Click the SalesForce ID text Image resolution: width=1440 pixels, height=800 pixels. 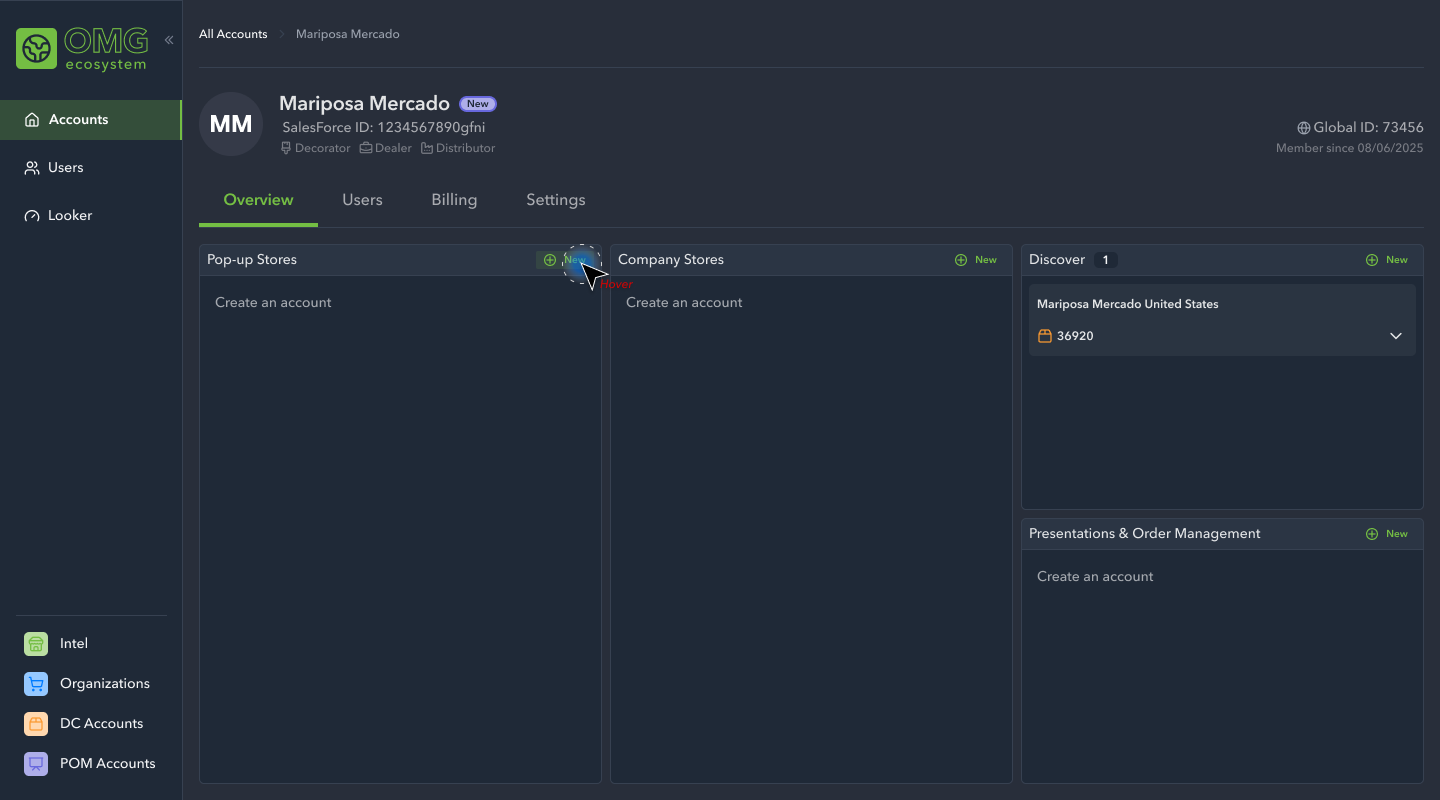[x=384, y=127]
